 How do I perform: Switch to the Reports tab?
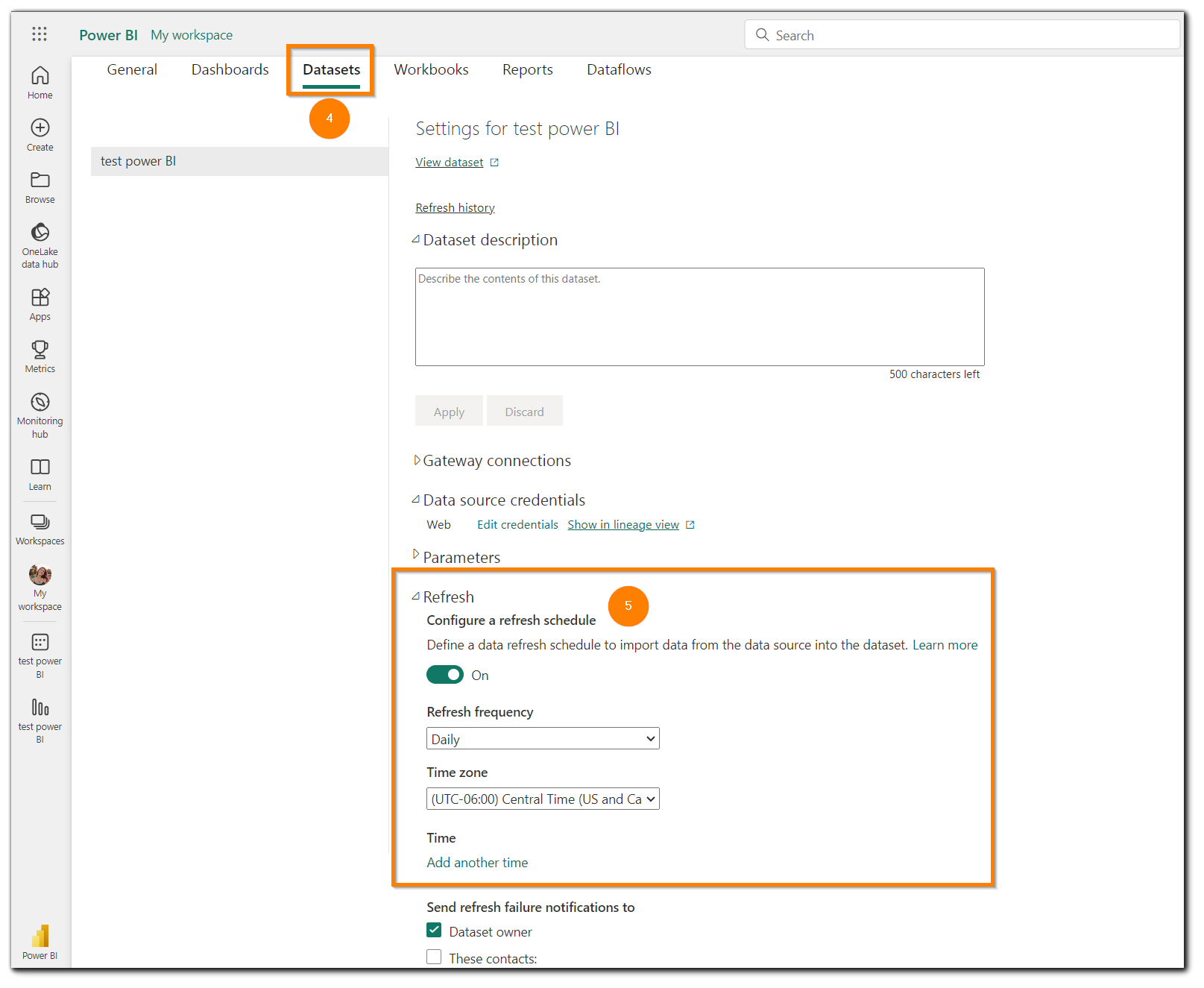[528, 70]
